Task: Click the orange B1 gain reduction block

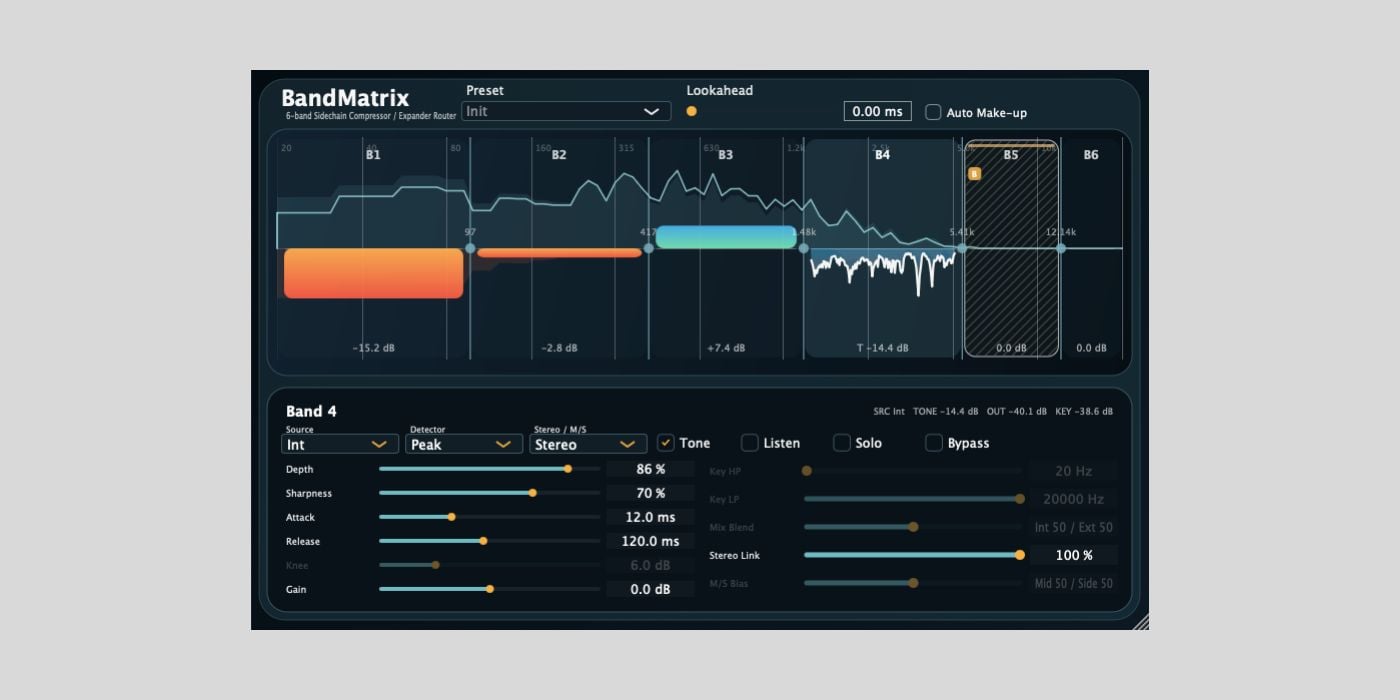Action: (x=373, y=273)
